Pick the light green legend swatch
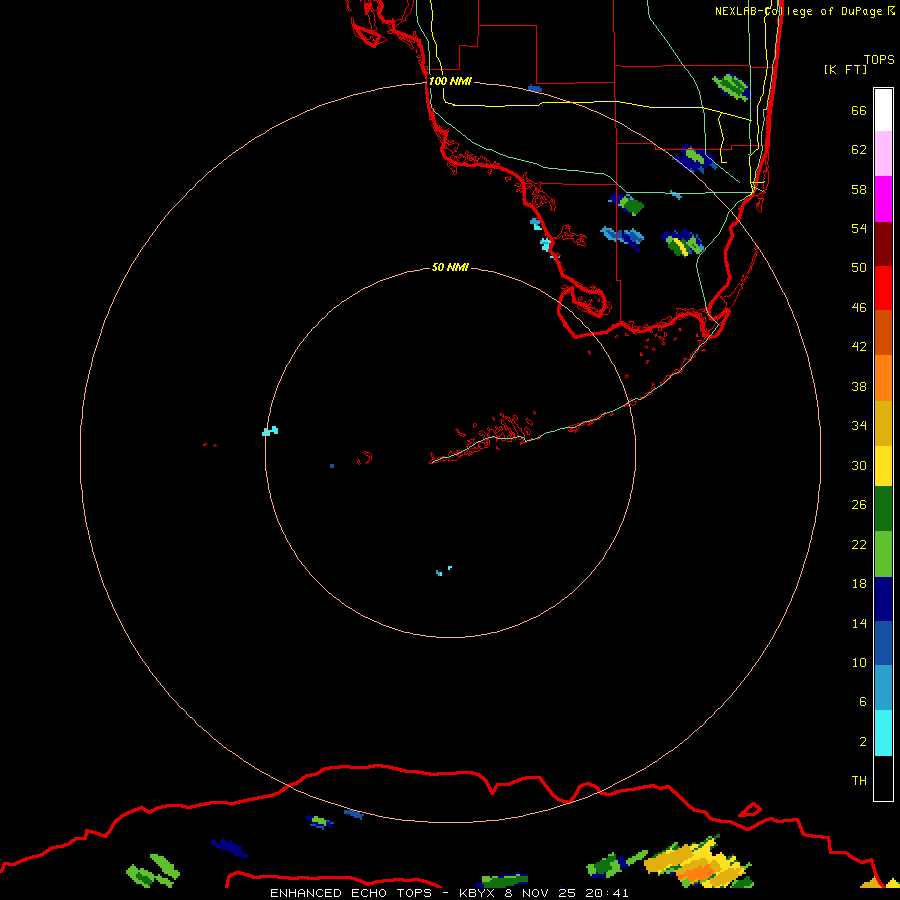The height and width of the screenshot is (900, 900). point(883,554)
